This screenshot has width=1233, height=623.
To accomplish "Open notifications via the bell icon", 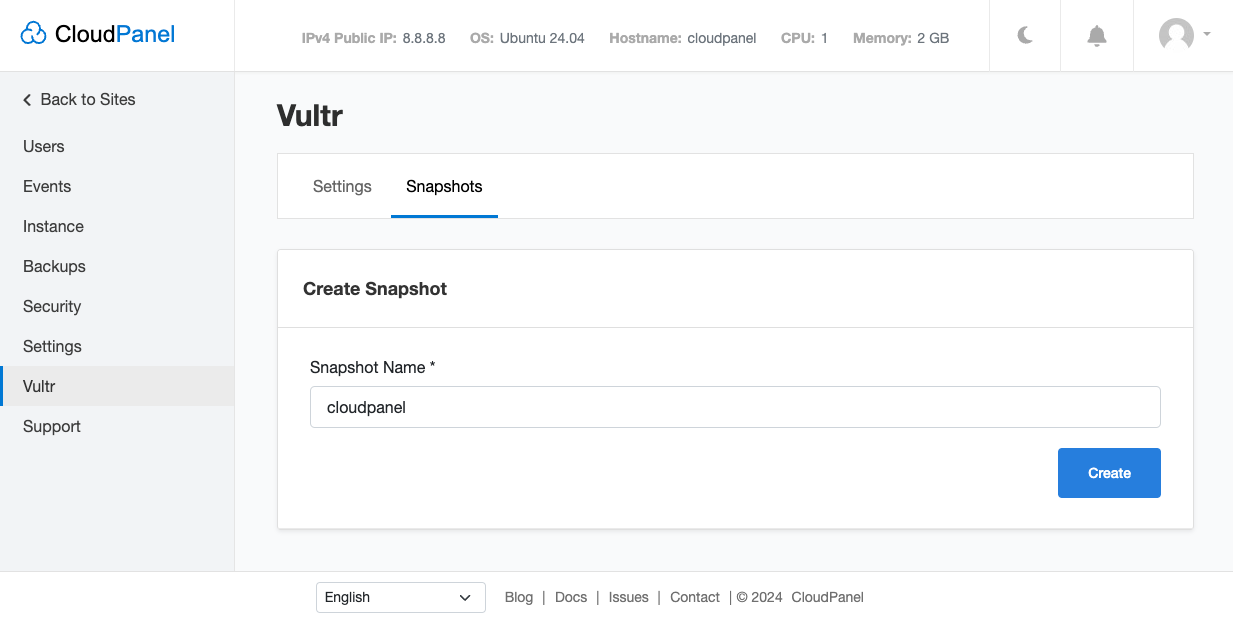I will (1096, 35).
